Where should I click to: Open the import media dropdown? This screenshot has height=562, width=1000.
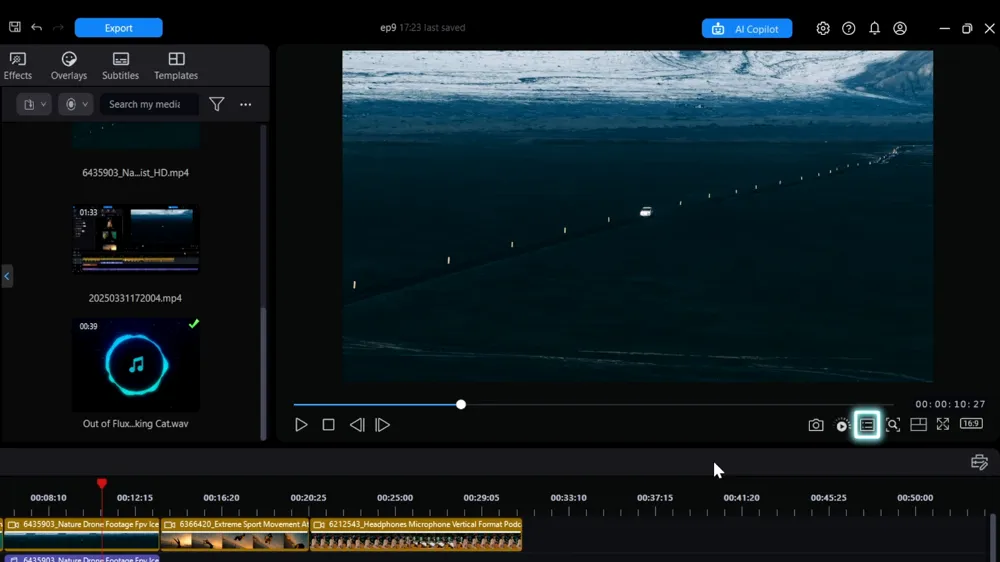click(34, 104)
